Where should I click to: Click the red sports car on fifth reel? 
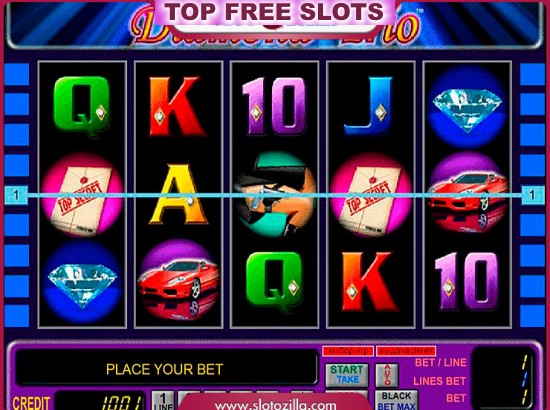click(467, 194)
